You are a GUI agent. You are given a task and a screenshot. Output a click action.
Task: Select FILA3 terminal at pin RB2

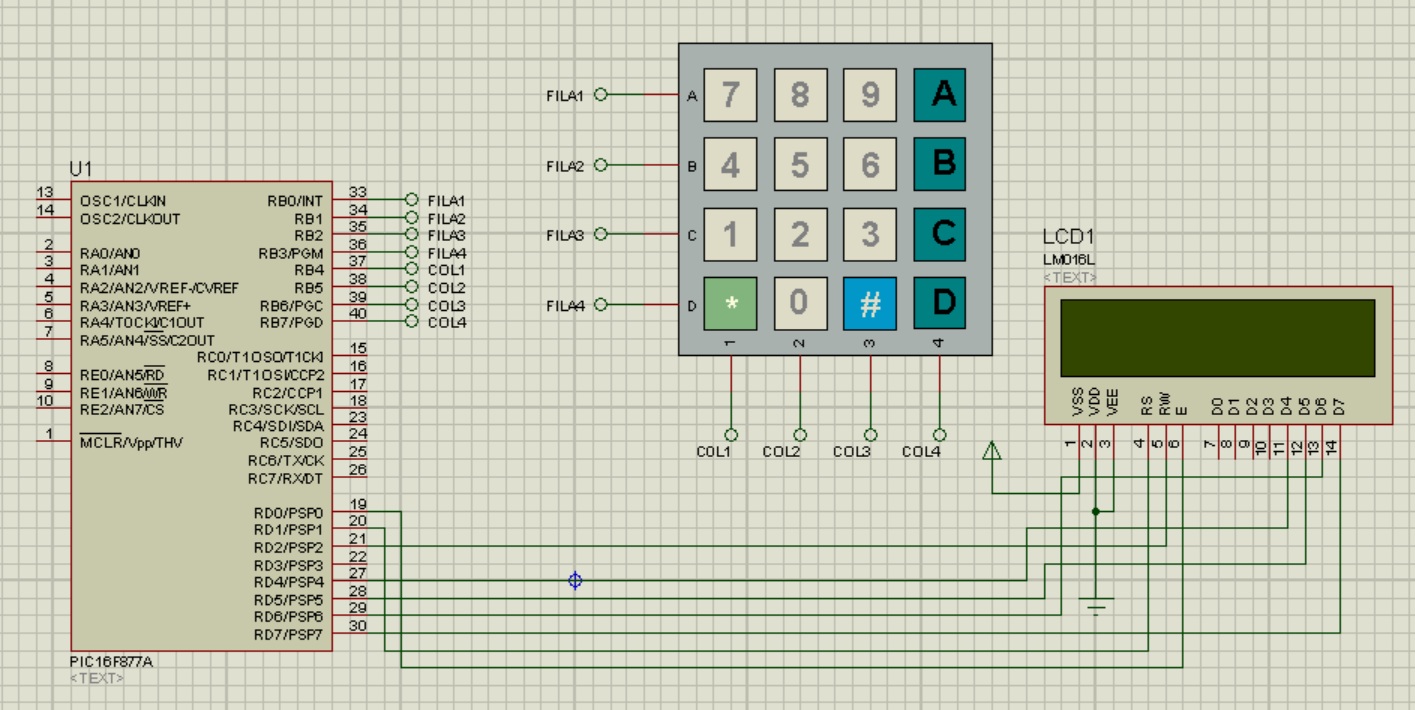coord(410,235)
